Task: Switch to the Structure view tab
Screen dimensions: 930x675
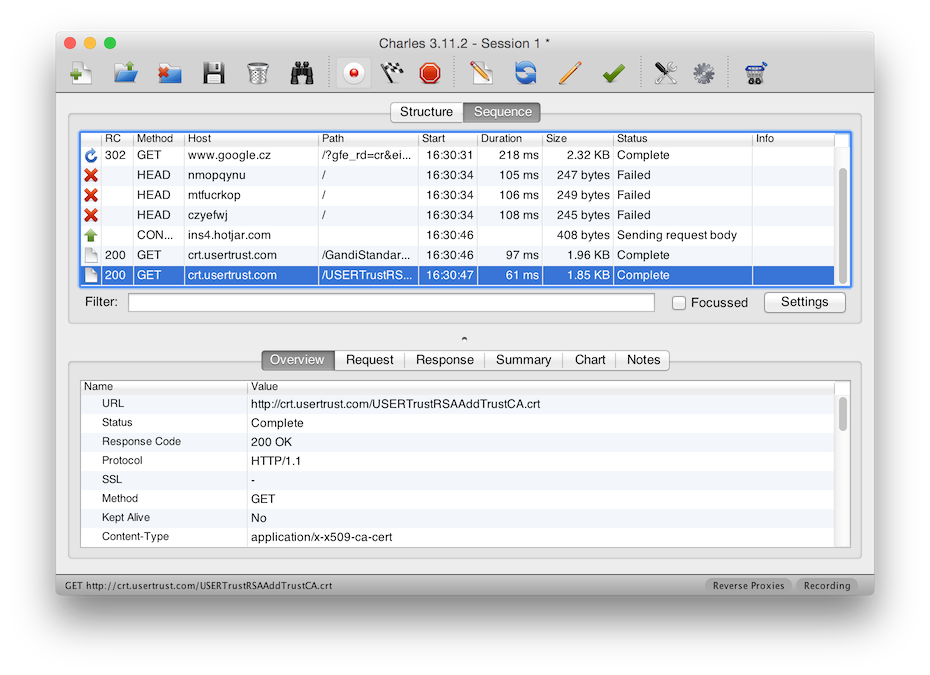Action: (426, 112)
